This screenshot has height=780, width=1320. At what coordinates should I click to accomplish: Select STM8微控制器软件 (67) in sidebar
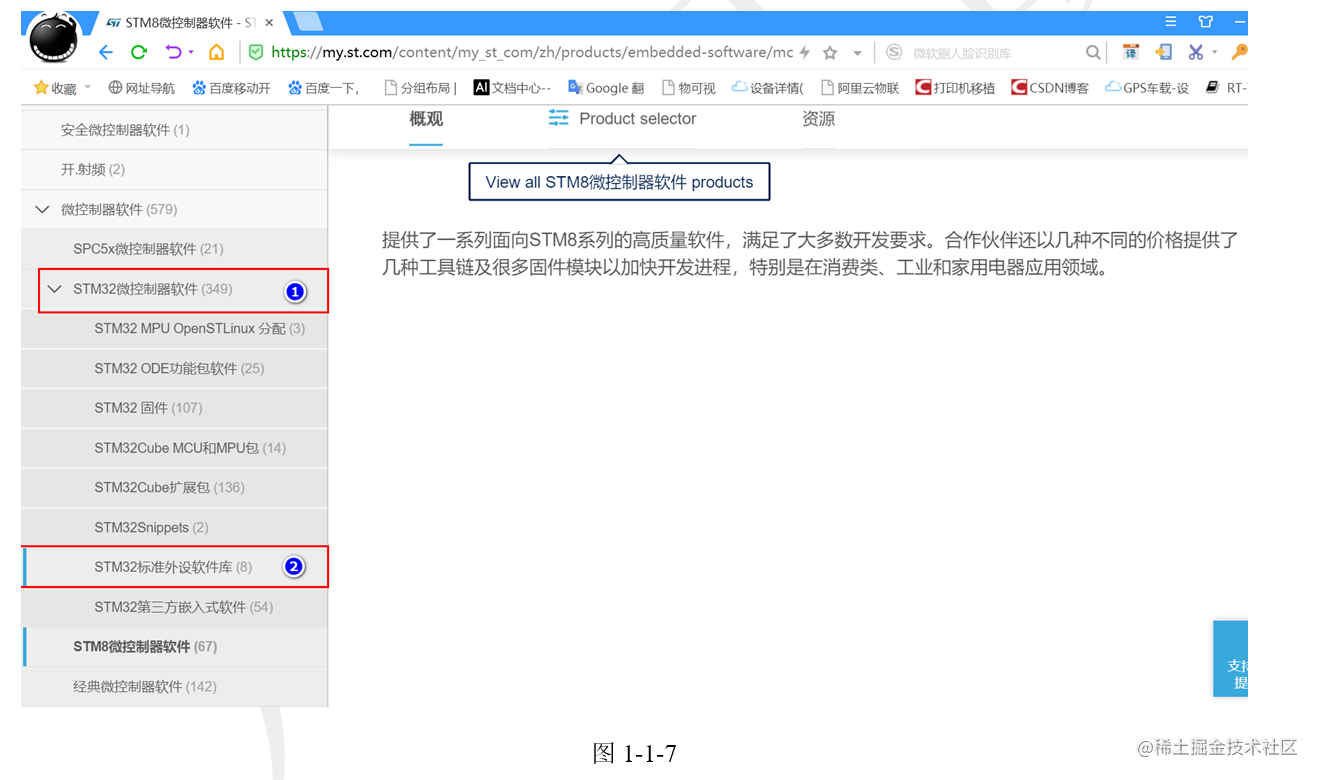[175, 647]
